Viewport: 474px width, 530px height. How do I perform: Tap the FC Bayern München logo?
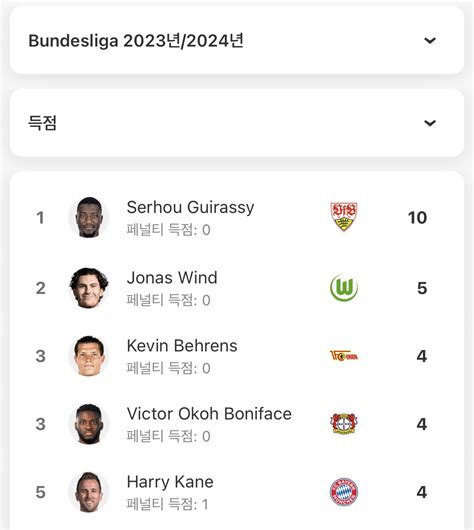point(344,492)
